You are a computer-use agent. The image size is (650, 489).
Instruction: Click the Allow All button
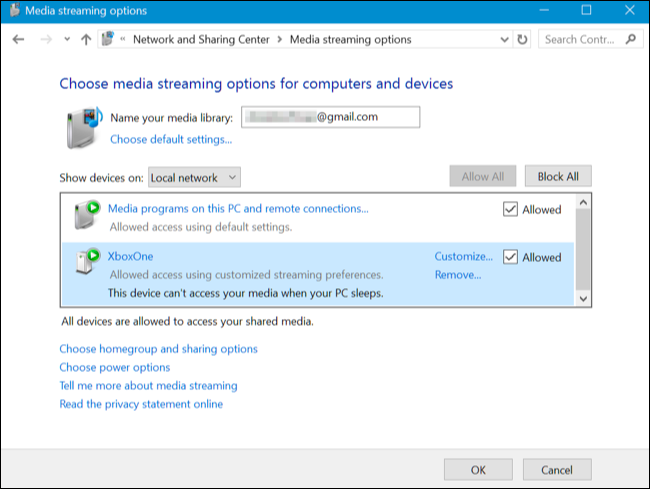tap(483, 177)
